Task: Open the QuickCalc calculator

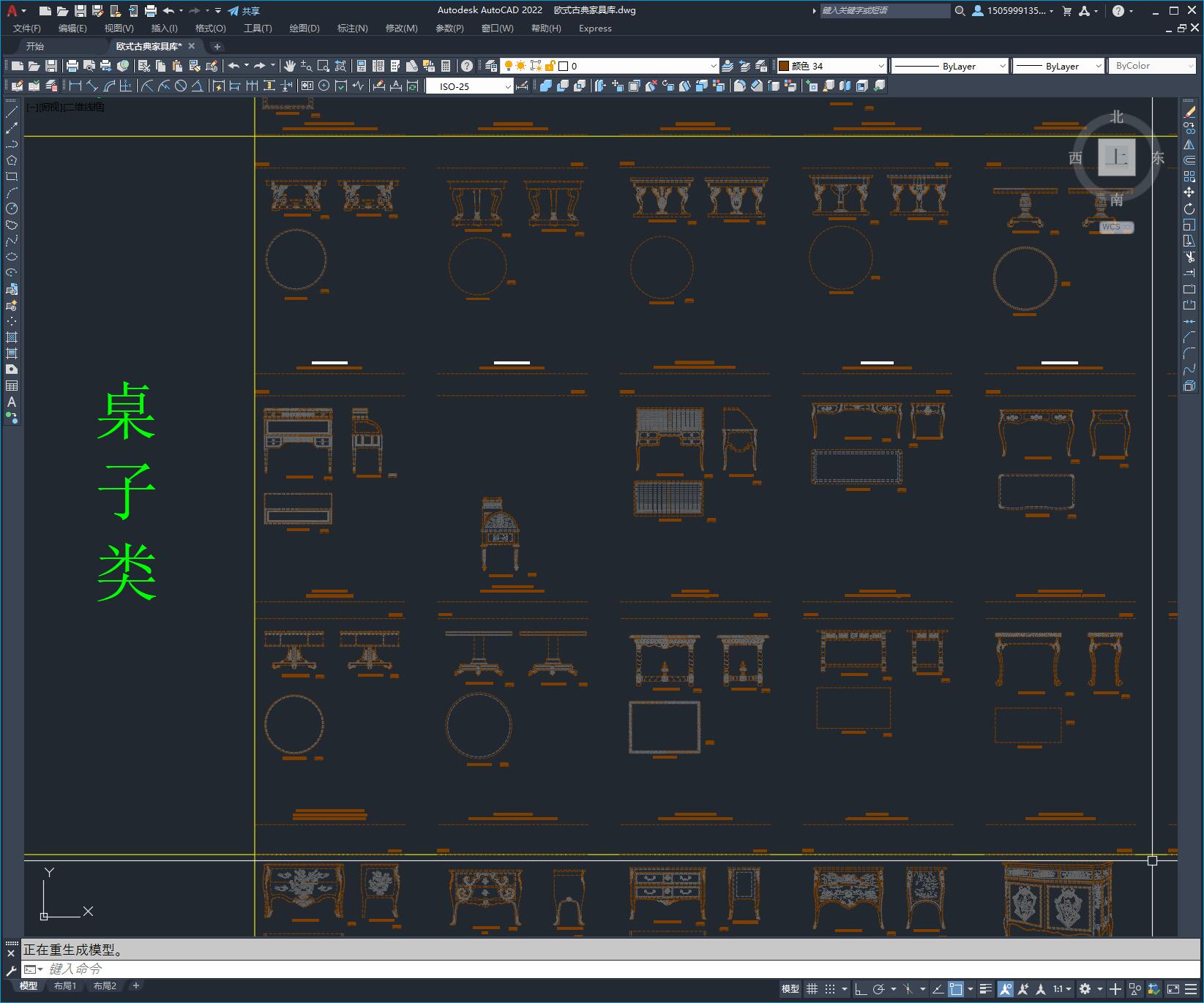Action: click(x=446, y=66)
